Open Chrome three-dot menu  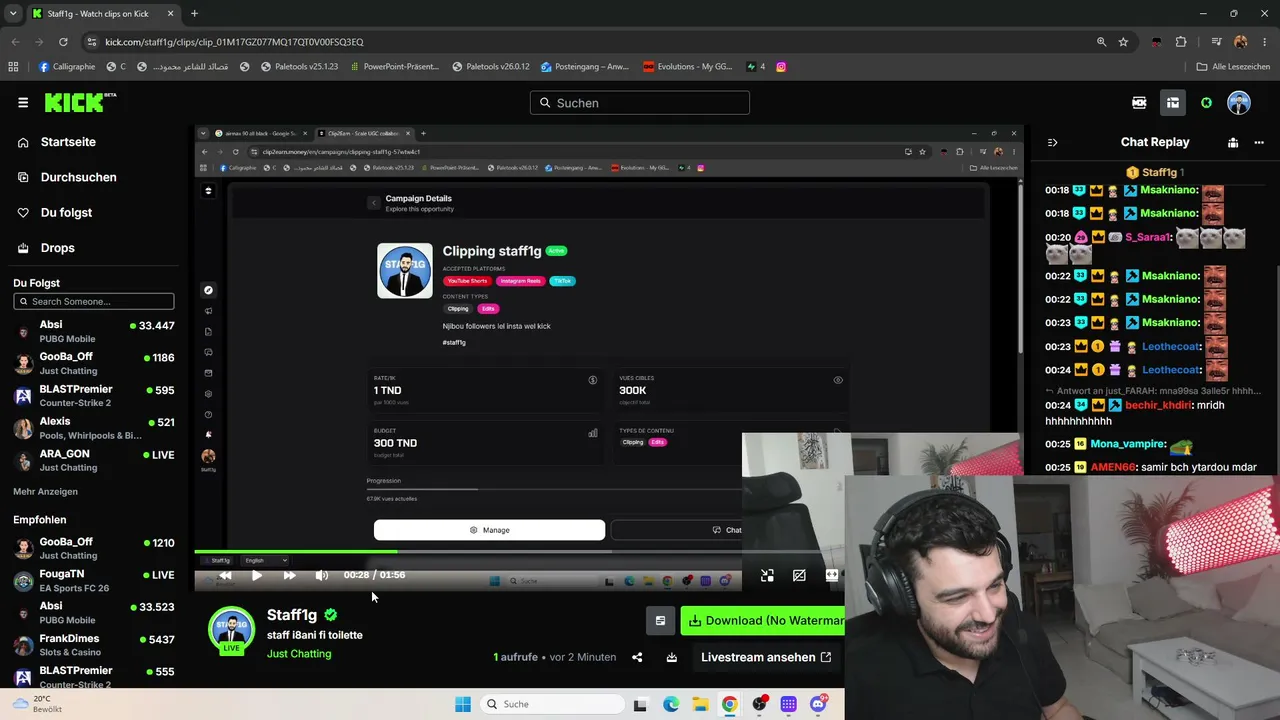(1263, 42)
